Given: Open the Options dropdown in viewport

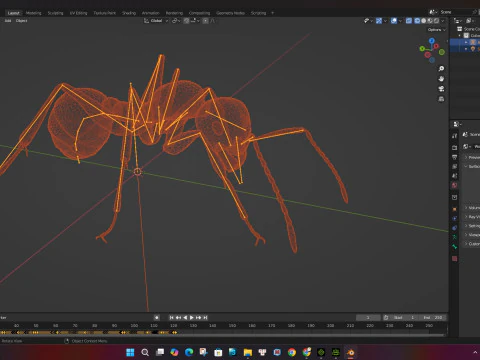Looking at the screenshot, I should pyautogui.click(x=437, y=30).
